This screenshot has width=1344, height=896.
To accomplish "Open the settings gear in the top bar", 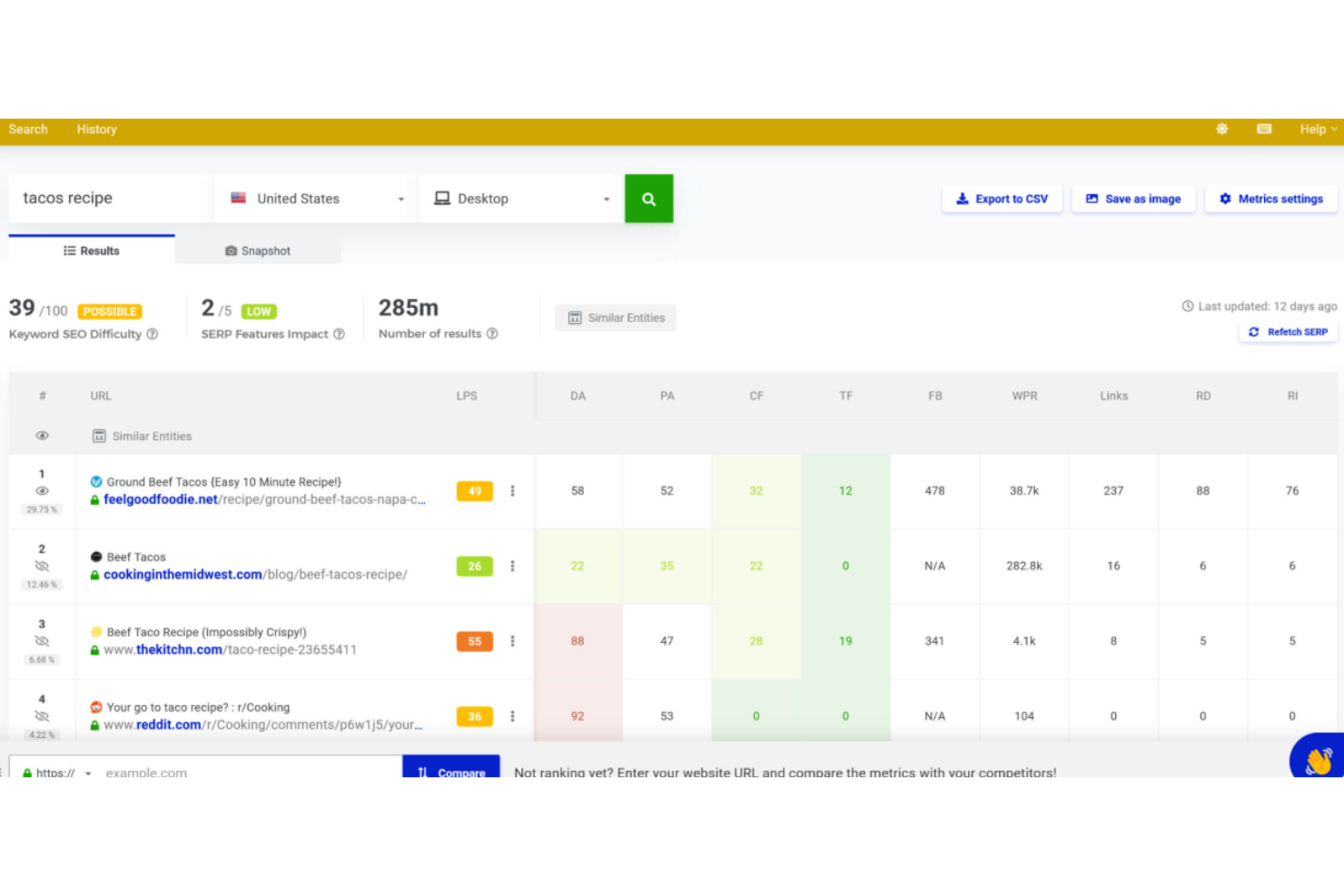I will pyautogui.click(x=1221, y=129).
